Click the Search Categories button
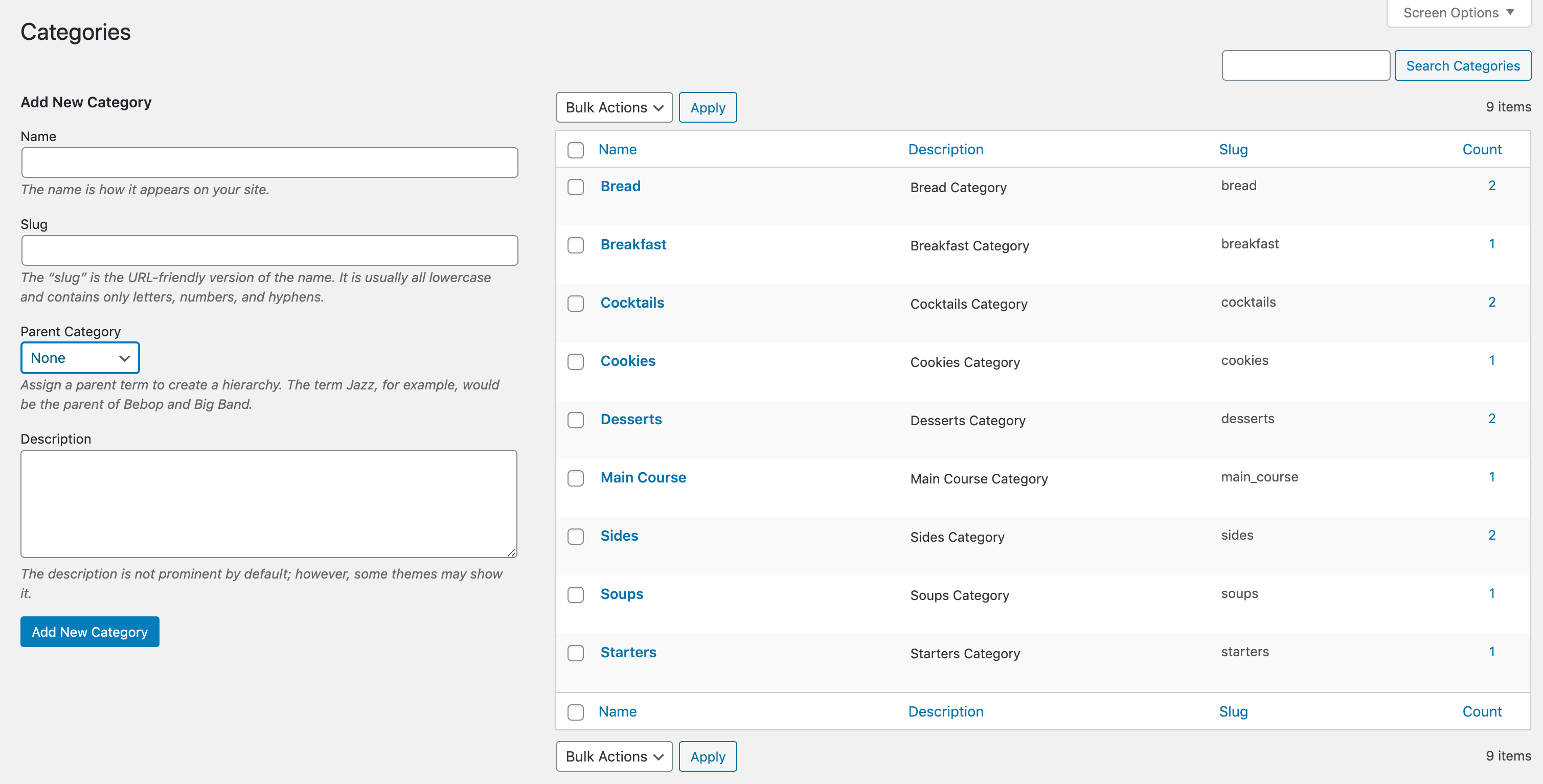Viewport: 1543px width, 784px height. tap(1462, 65)
